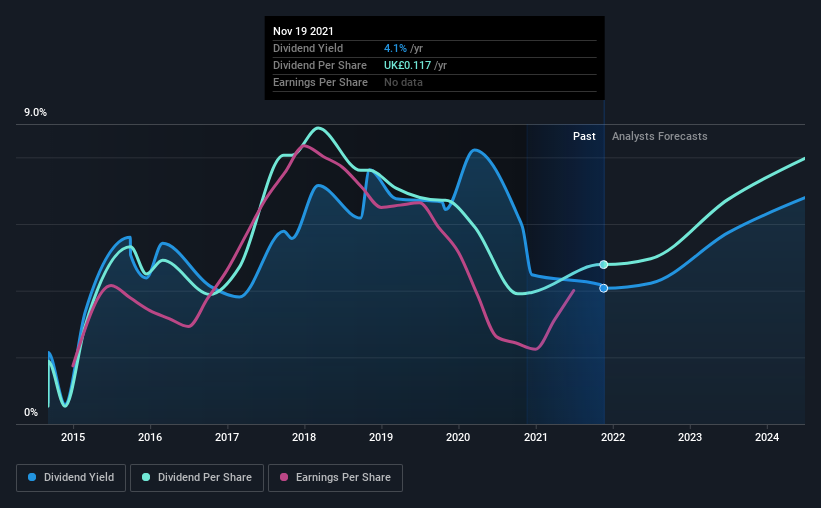Click the UK£0.117 dividend per share value
Viewport: 821px width, 508px height.
click(x=407, y=65)
